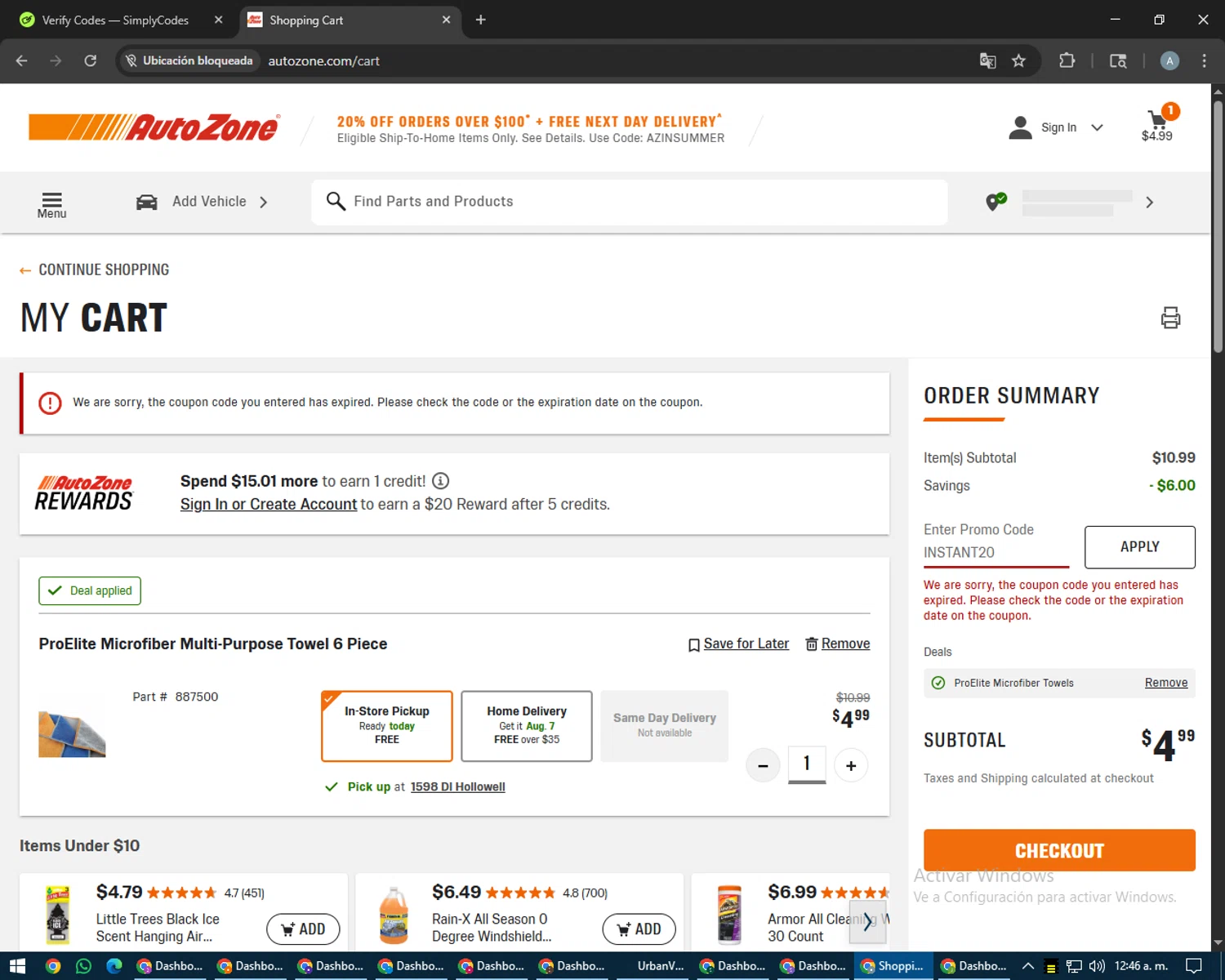
Task: Add Rain-X All Season fluid to cart
Action: click(x=639, y=929)
